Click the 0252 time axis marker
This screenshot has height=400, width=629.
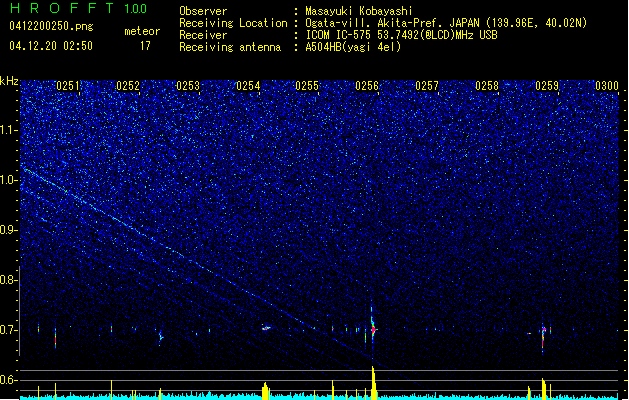128,85
